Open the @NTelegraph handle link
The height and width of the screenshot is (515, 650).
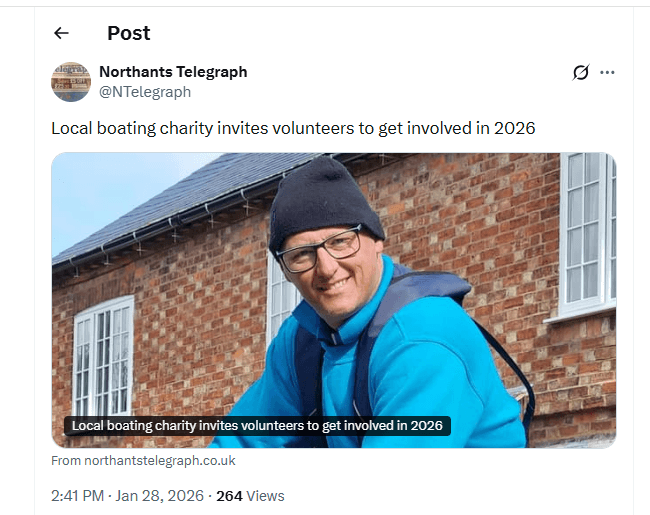tap(145, 92)
